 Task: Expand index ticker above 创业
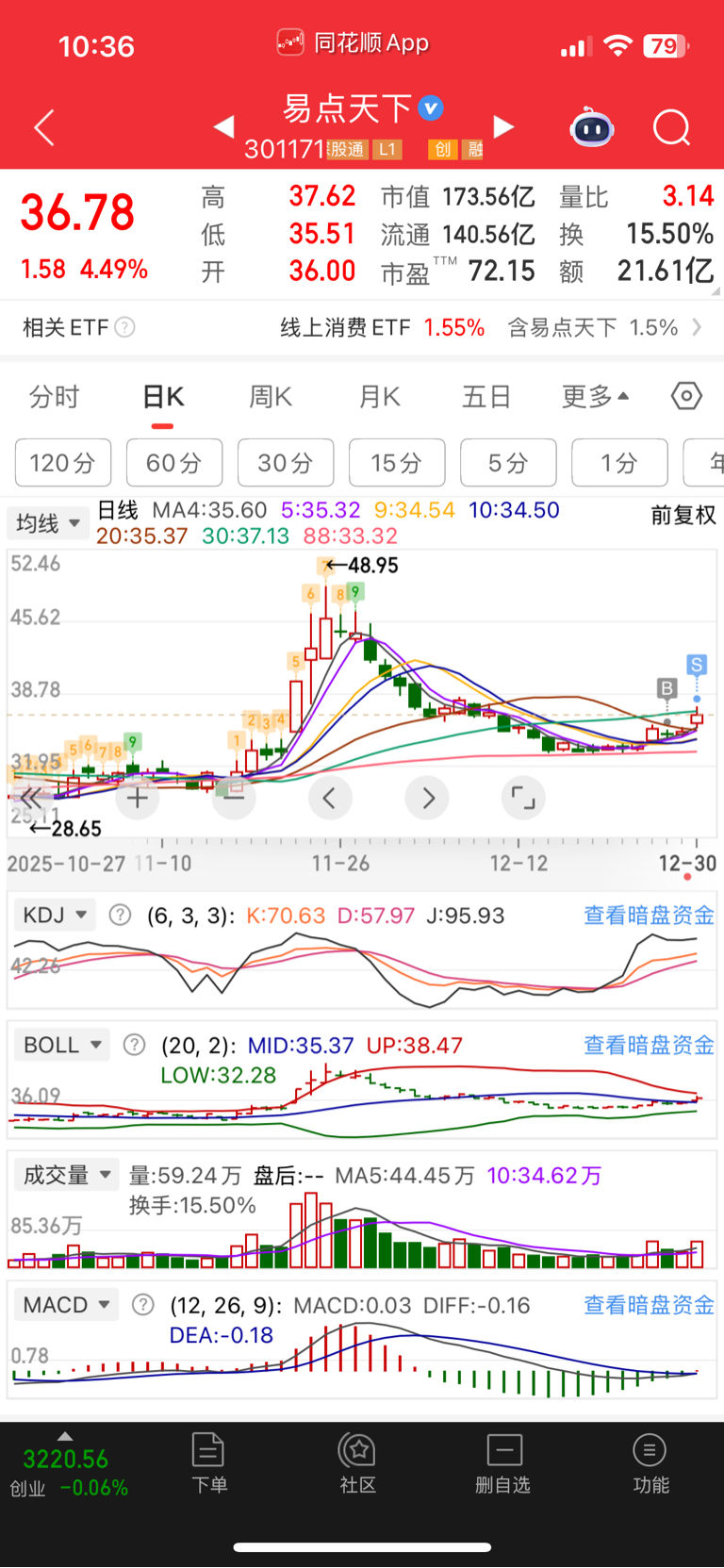pos(64,1436)
